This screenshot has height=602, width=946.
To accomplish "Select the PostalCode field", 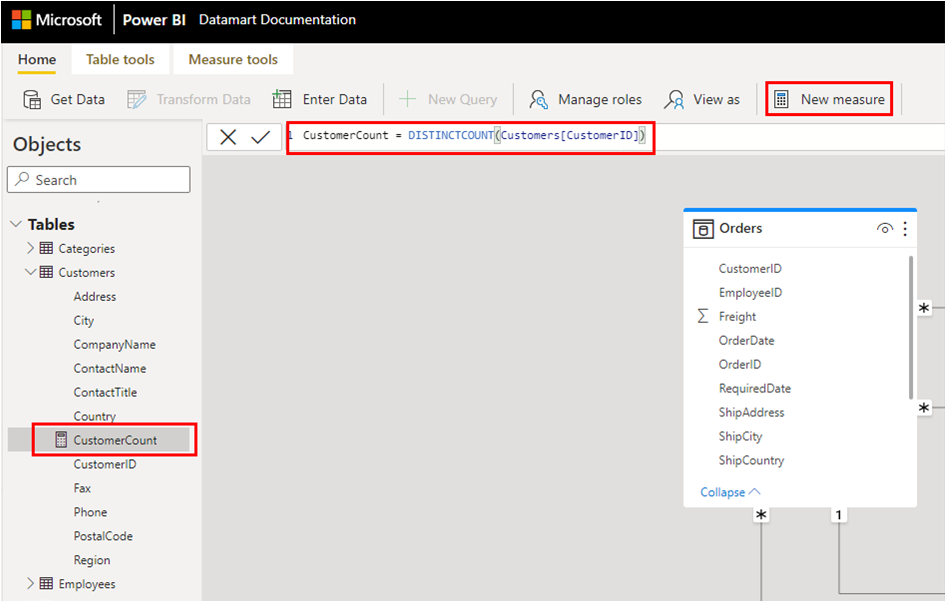I will point(103,536).
